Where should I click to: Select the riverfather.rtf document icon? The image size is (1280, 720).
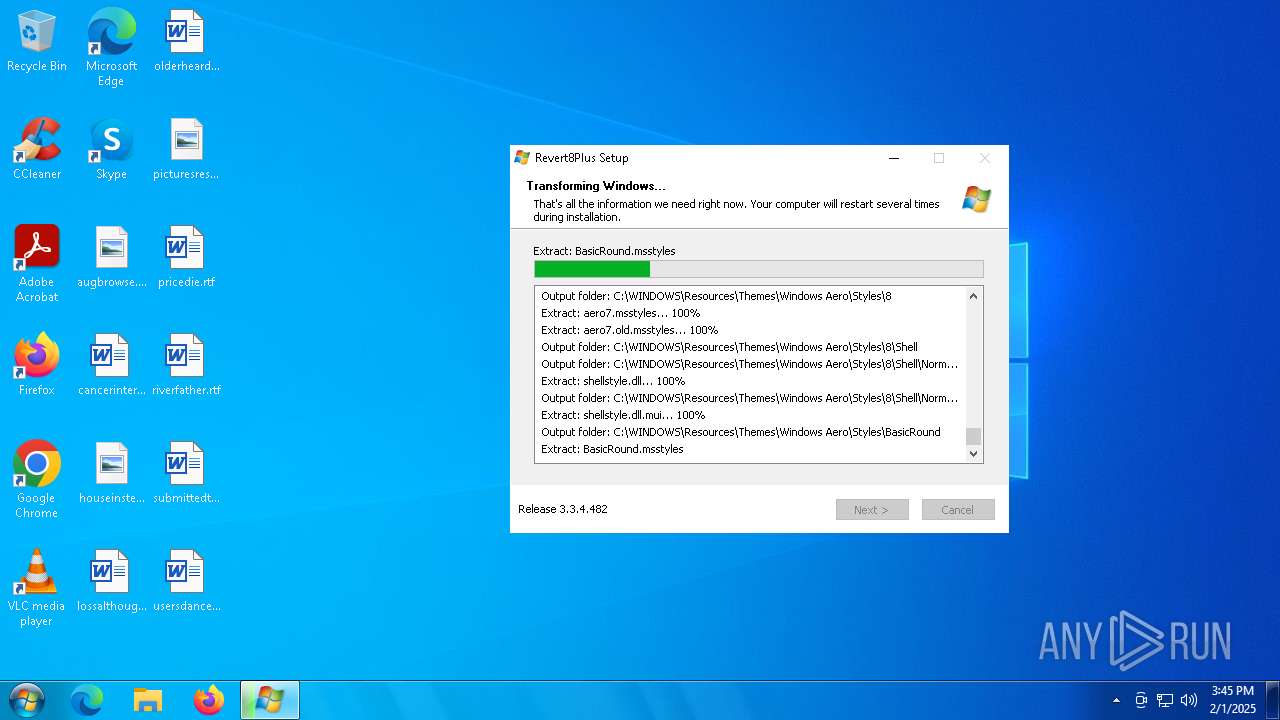pos(186,366)
